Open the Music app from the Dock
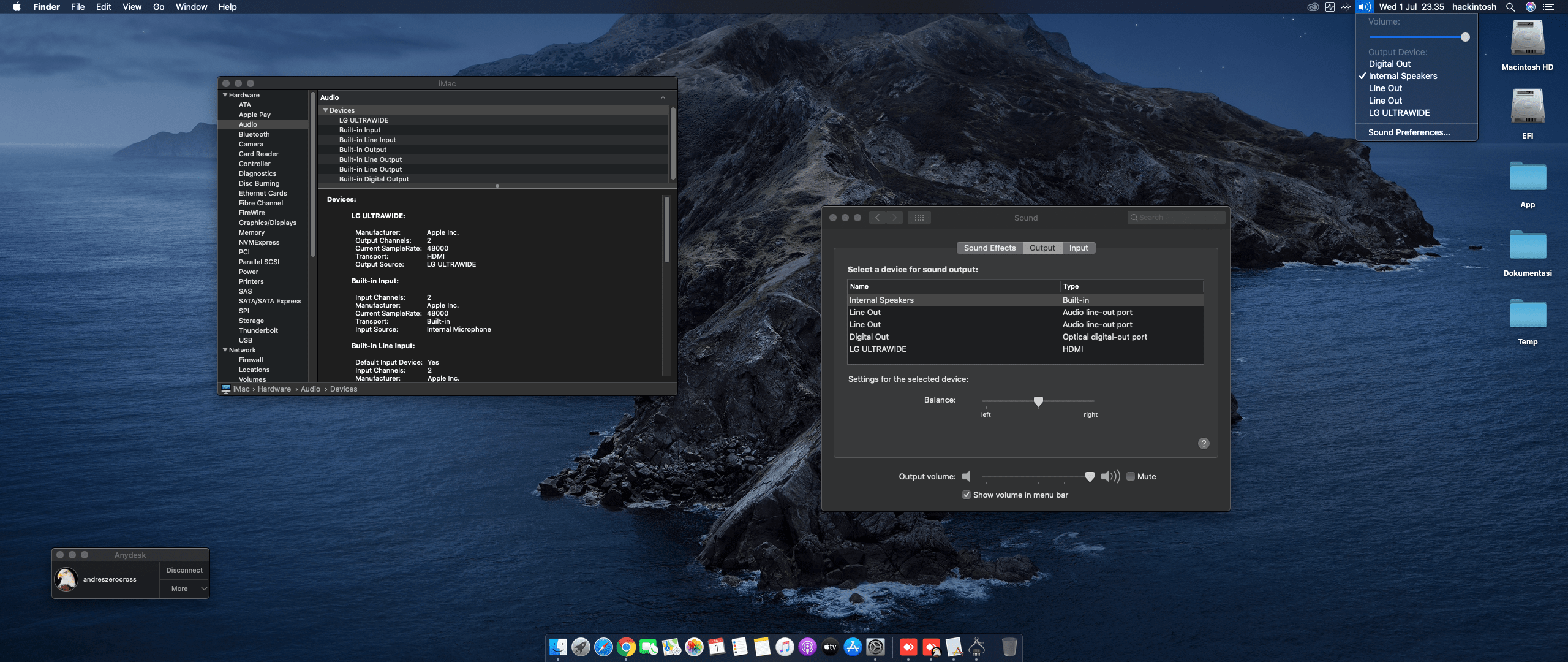The image size is (1568, 662). pos(784,647)
